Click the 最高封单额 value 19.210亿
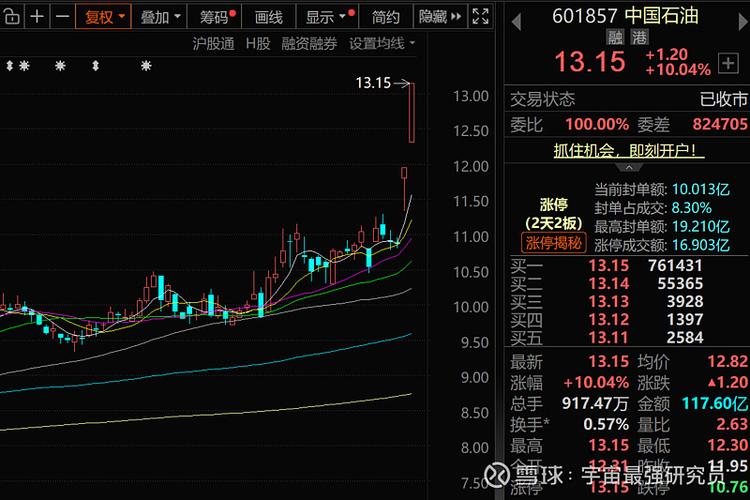Image resolution: width=750 pixels, height=500 pixels. pos(701,226)
